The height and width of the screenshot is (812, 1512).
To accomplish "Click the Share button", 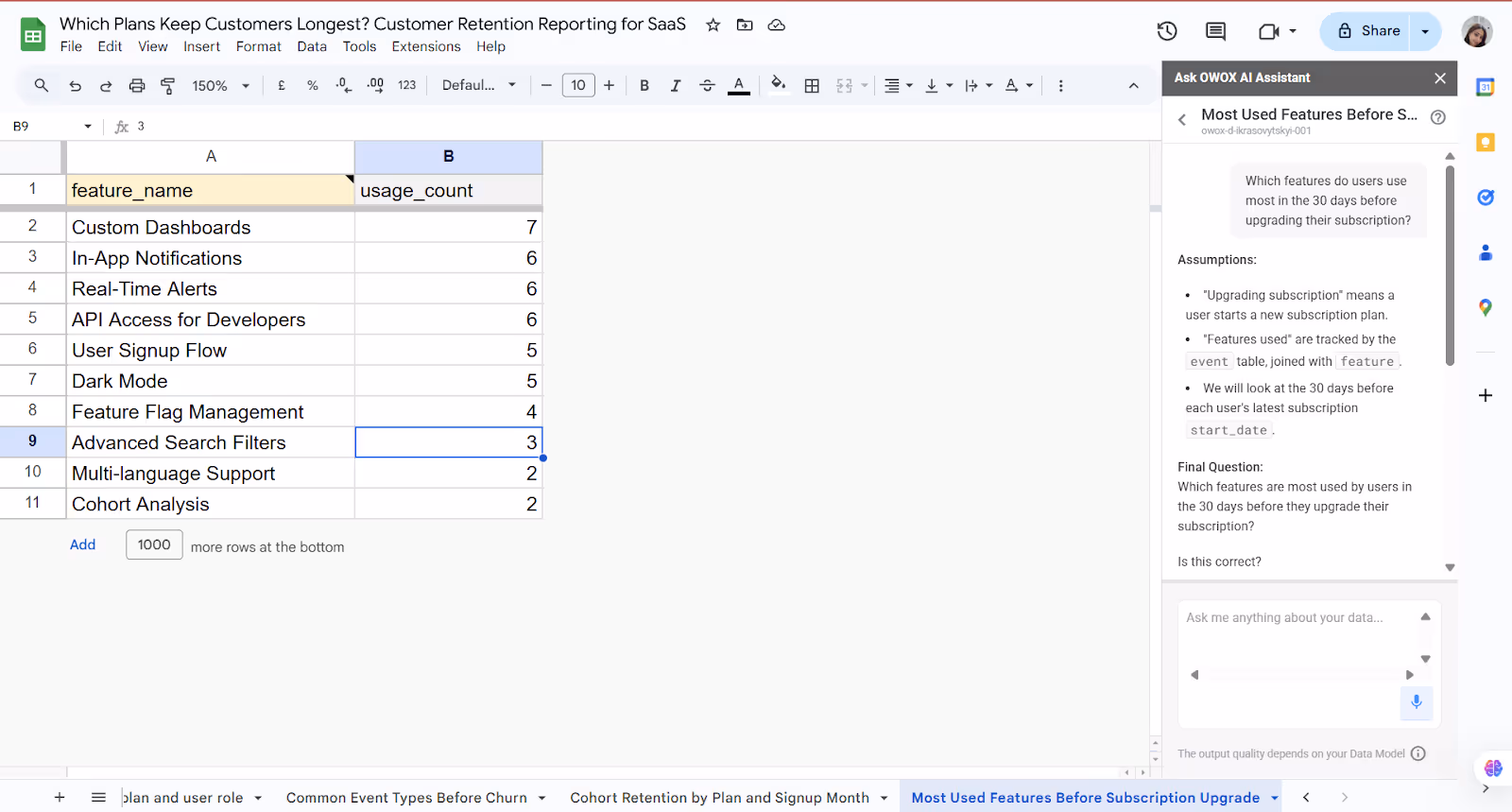I will pyautogui.click(x=1366, y=31).
